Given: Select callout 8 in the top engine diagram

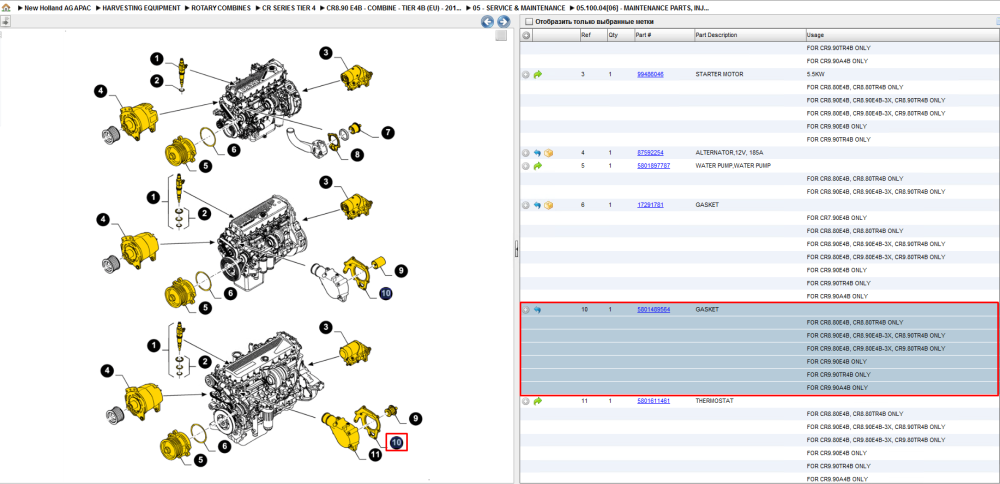Looking at the screenshot, I should [x=358, y=154].
